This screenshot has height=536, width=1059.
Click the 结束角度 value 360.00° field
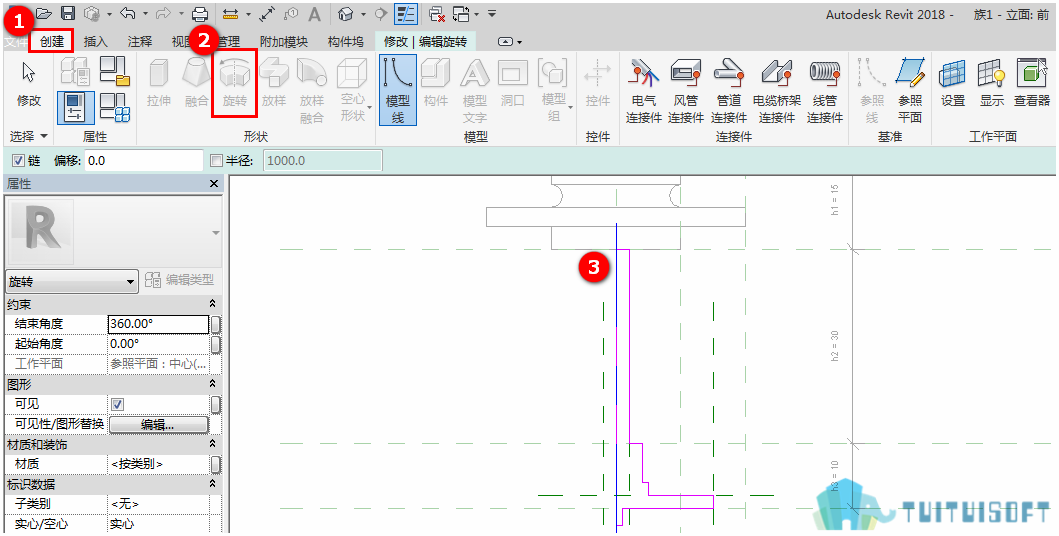point(158,324)
